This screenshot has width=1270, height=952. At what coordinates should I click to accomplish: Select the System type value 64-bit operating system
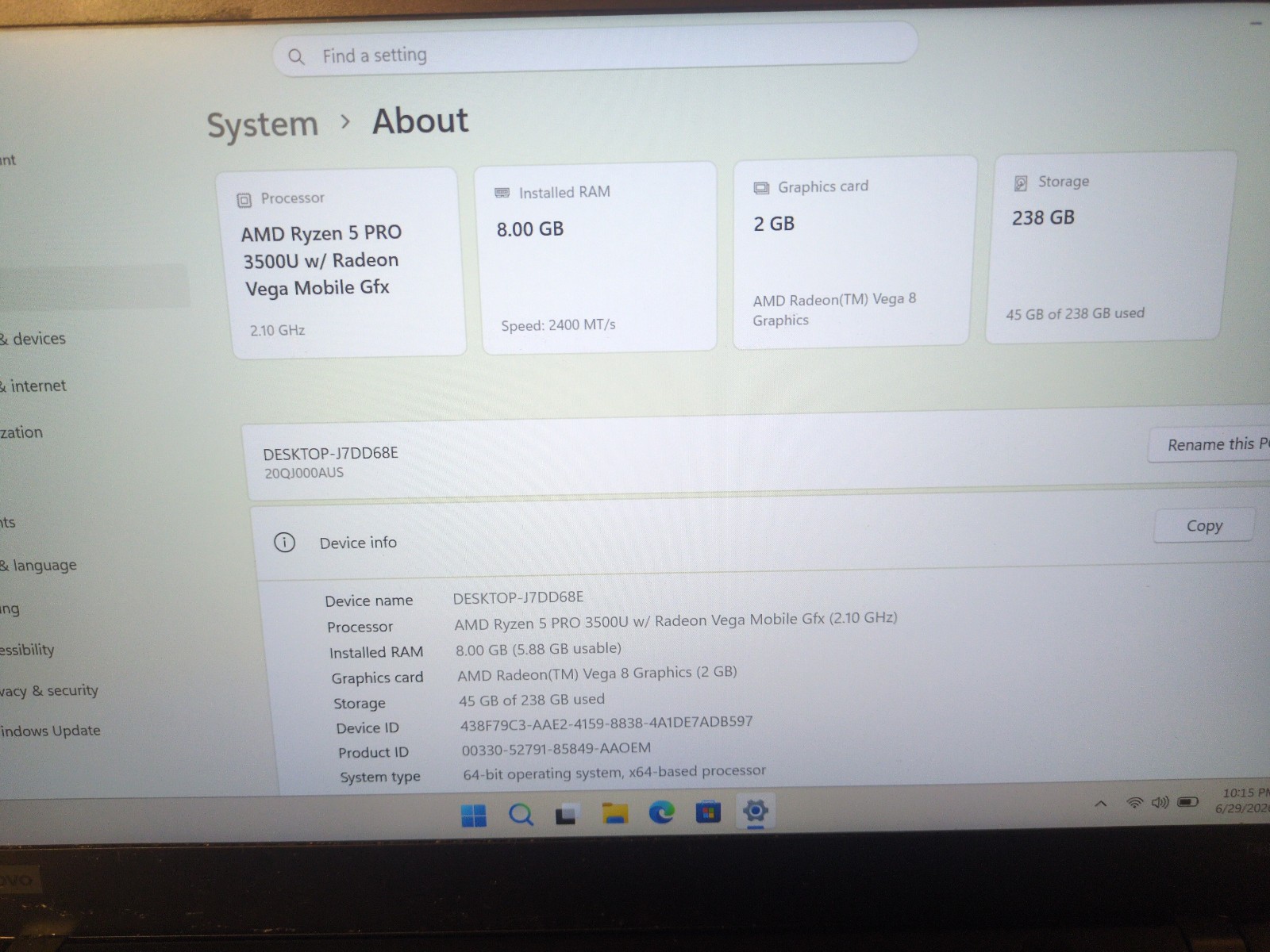click(x=614, y=772)
